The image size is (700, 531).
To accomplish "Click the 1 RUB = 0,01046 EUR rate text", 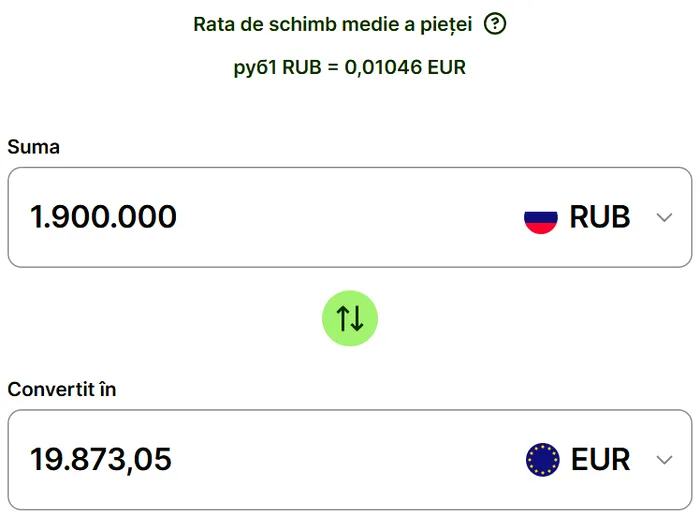I will coord(350,68).
